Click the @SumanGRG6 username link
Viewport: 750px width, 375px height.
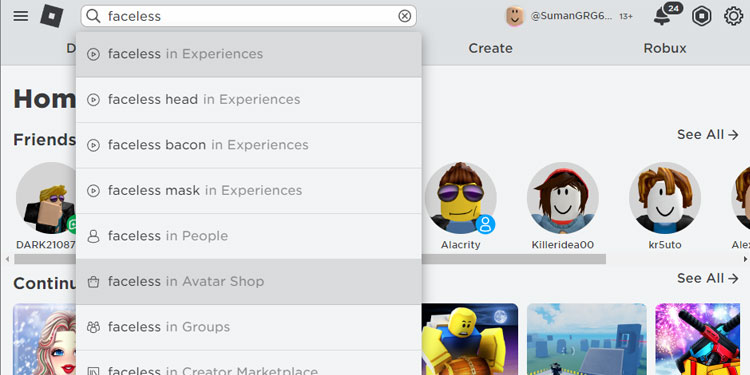tap(571, 16)
